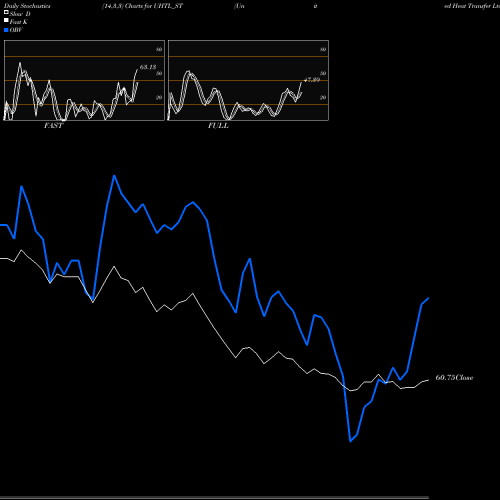Click the blue OBV legend swatch
500x500 pixels.
click(x=6, y=30)
